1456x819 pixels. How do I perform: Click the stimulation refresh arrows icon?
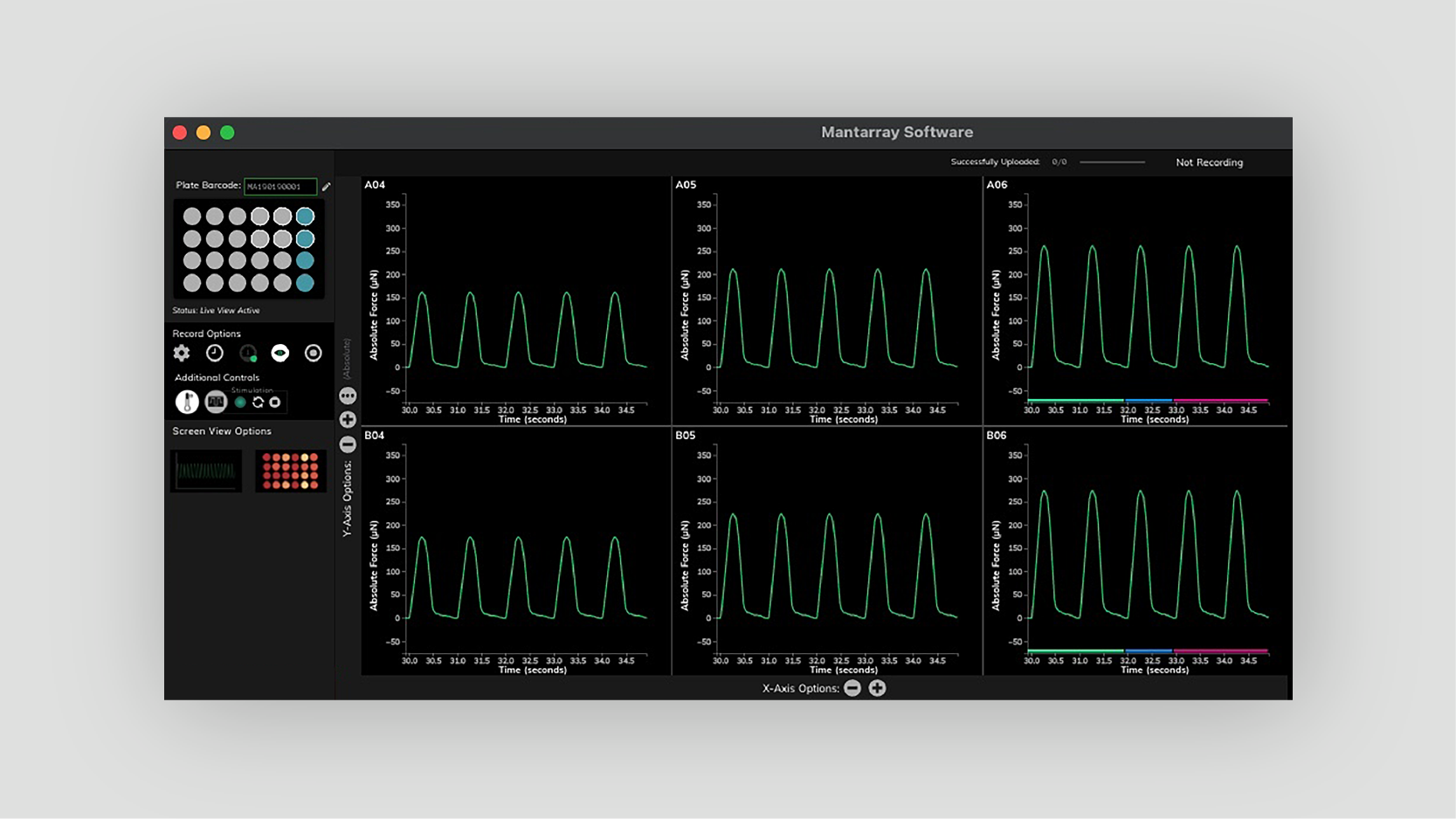[258, 403]
